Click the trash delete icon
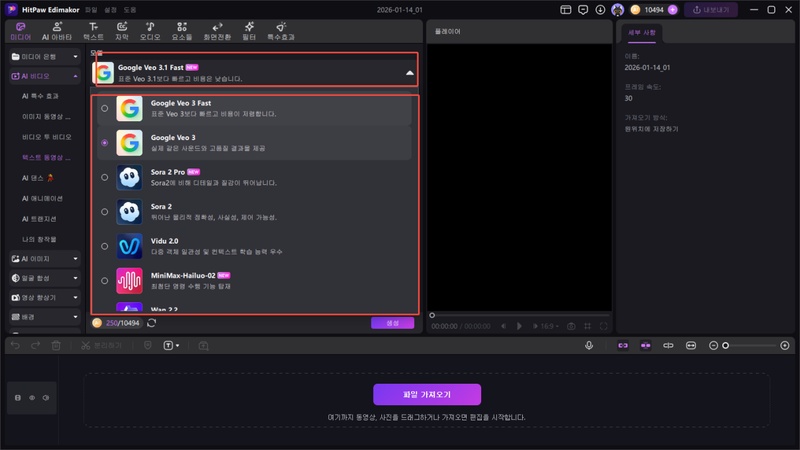The width and height of the screenshot is (800, 450). click(56, 346)
